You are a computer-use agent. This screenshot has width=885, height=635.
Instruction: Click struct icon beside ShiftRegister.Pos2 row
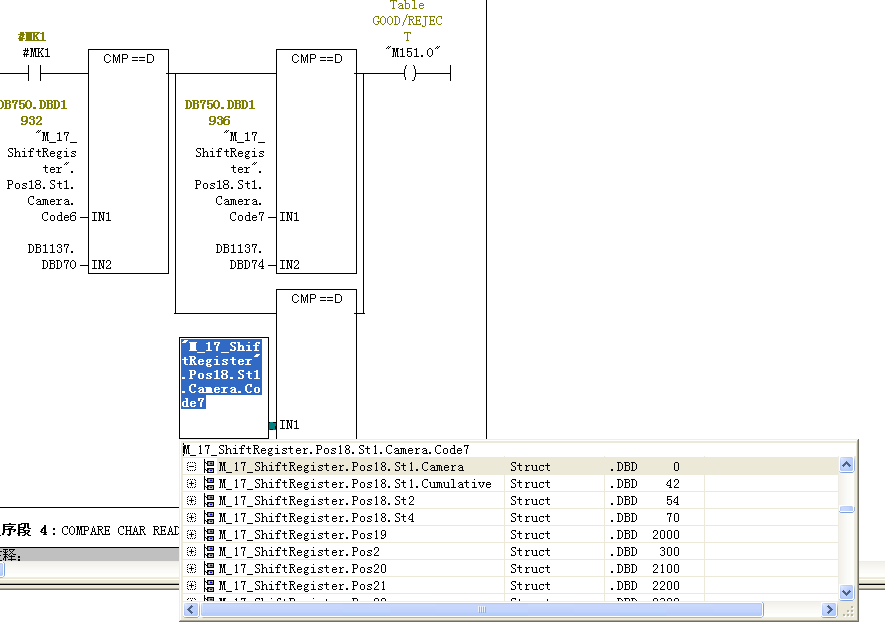click(209, 551)
